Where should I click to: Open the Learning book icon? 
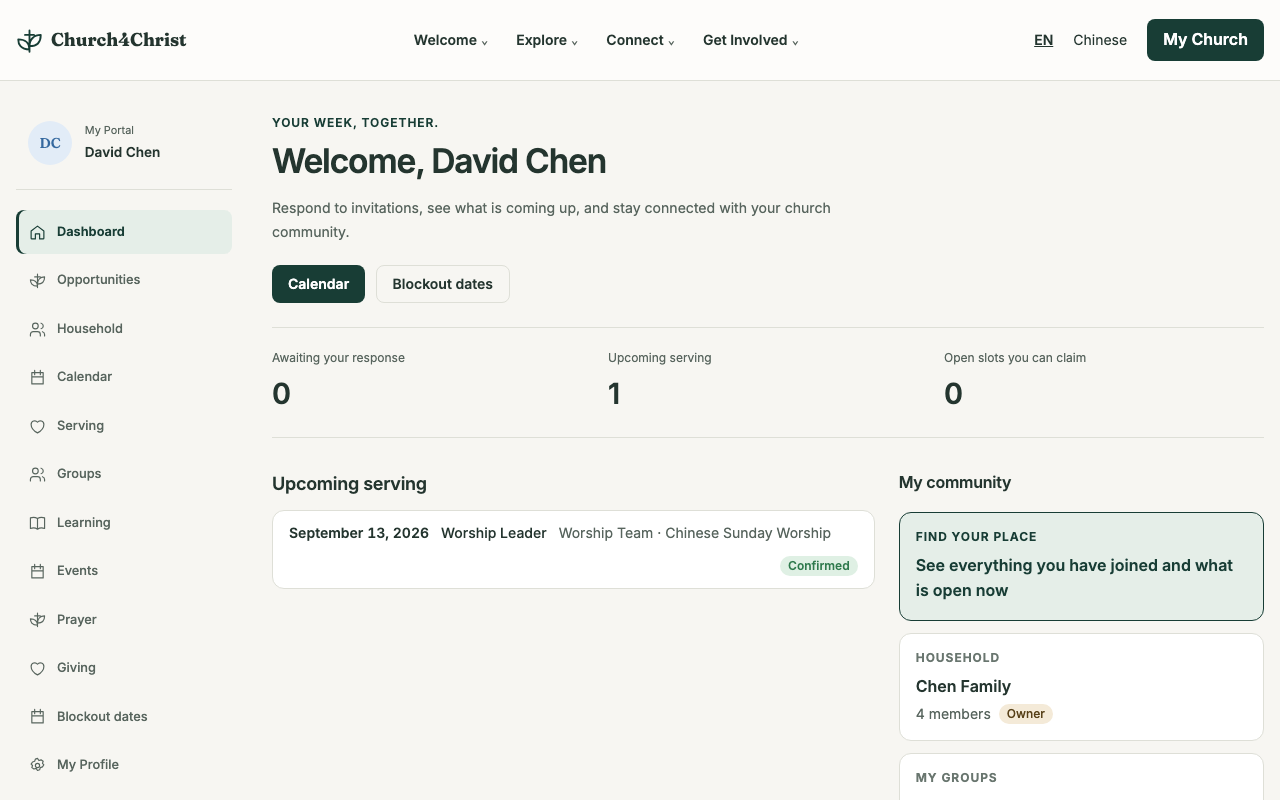click(x=37, y=523)
